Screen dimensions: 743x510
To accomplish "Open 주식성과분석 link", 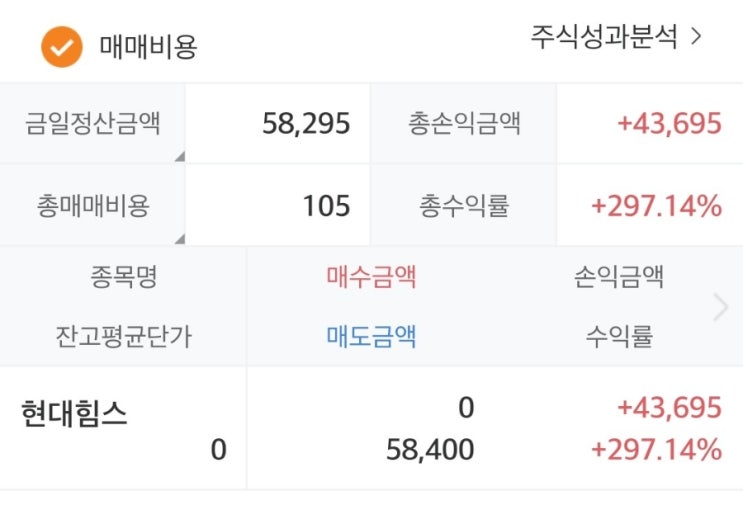I will tap(604, 38).
